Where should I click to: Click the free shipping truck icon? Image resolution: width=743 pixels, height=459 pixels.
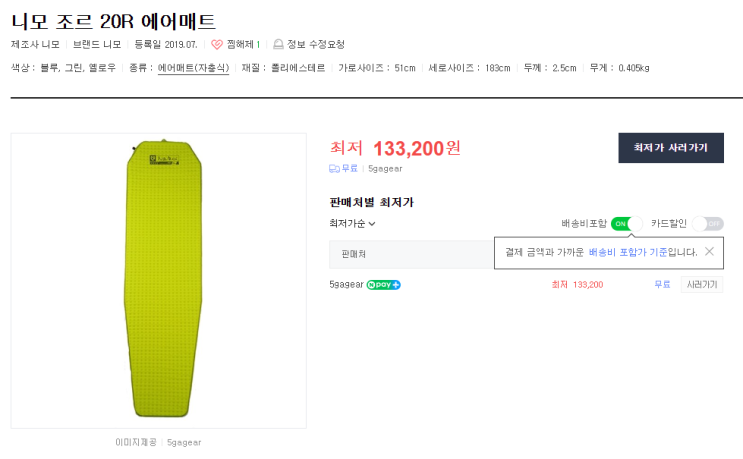click(335, 169)
